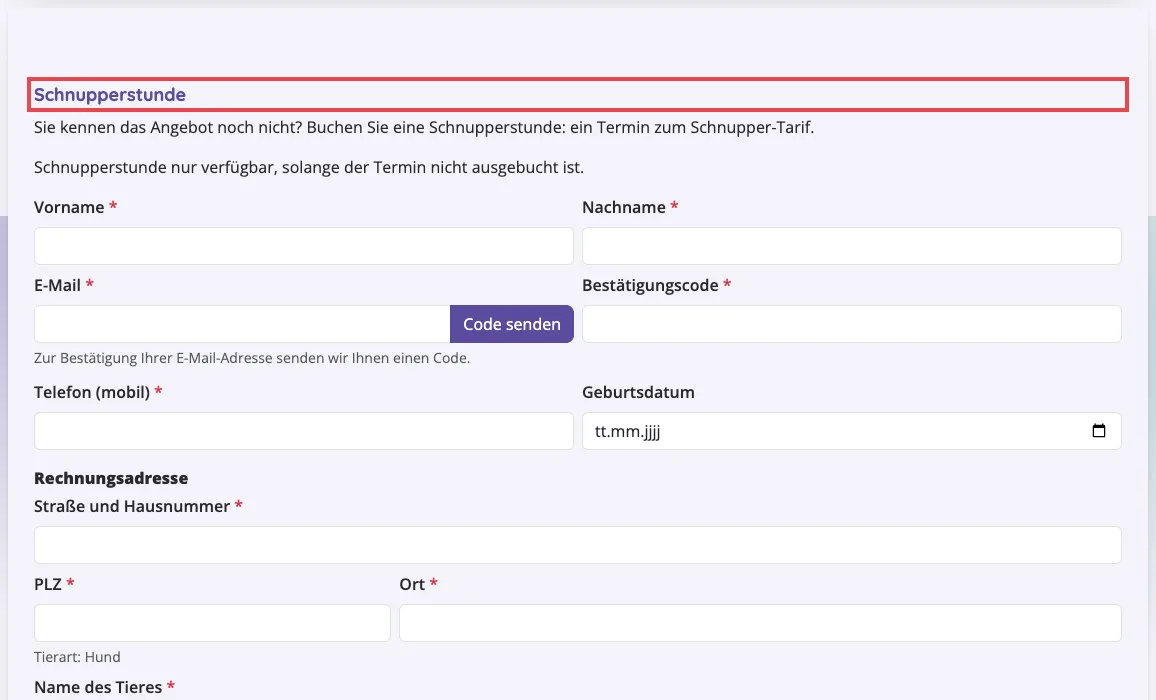Click the Code senden button
Viewport: 1156px width, 700px height.
(512, 324)
